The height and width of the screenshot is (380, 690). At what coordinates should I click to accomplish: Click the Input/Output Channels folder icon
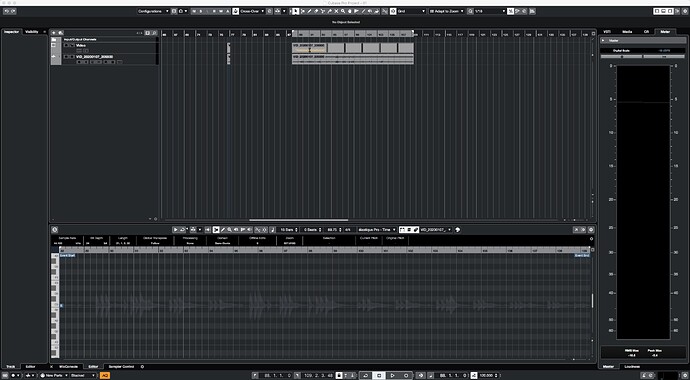tap(54, 40)
